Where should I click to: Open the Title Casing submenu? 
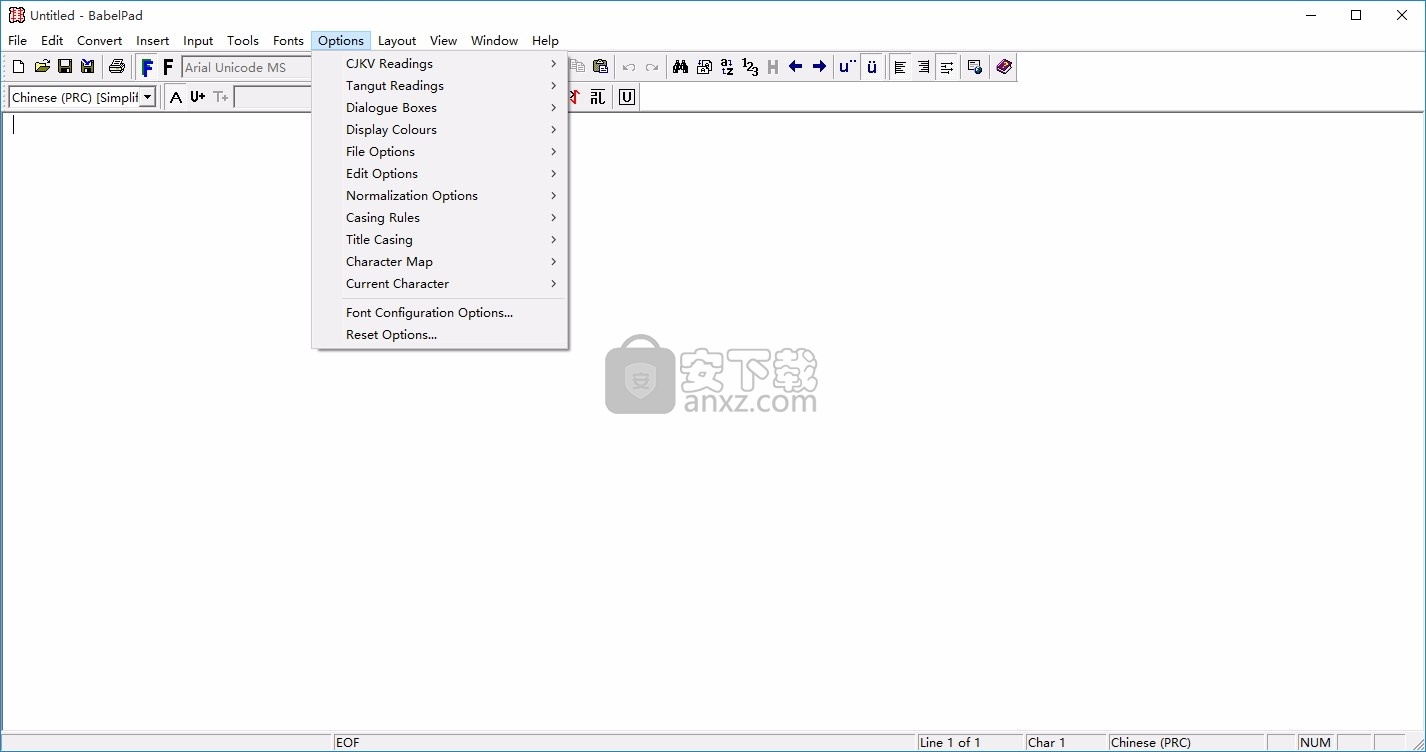pos(440,240)
